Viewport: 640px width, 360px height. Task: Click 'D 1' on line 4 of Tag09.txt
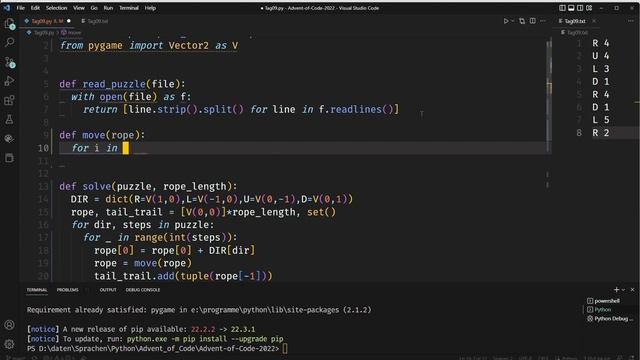[601, 82]
